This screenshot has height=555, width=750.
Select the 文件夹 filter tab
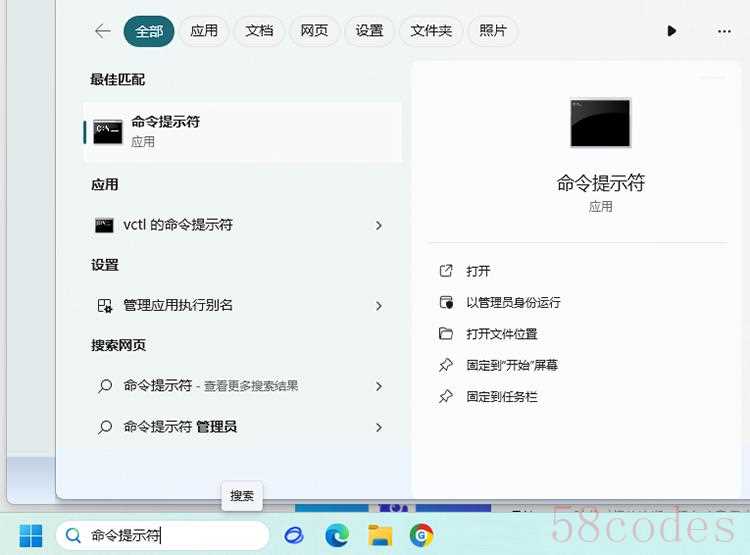pos(431,31)
